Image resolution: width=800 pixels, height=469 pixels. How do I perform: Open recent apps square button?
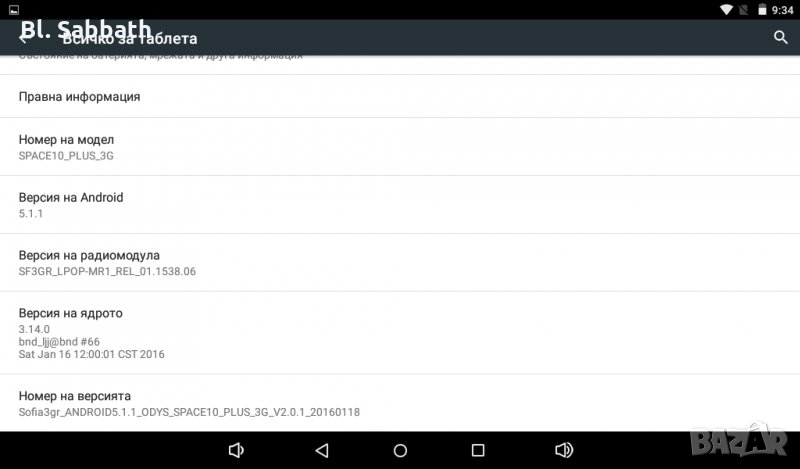478,450
